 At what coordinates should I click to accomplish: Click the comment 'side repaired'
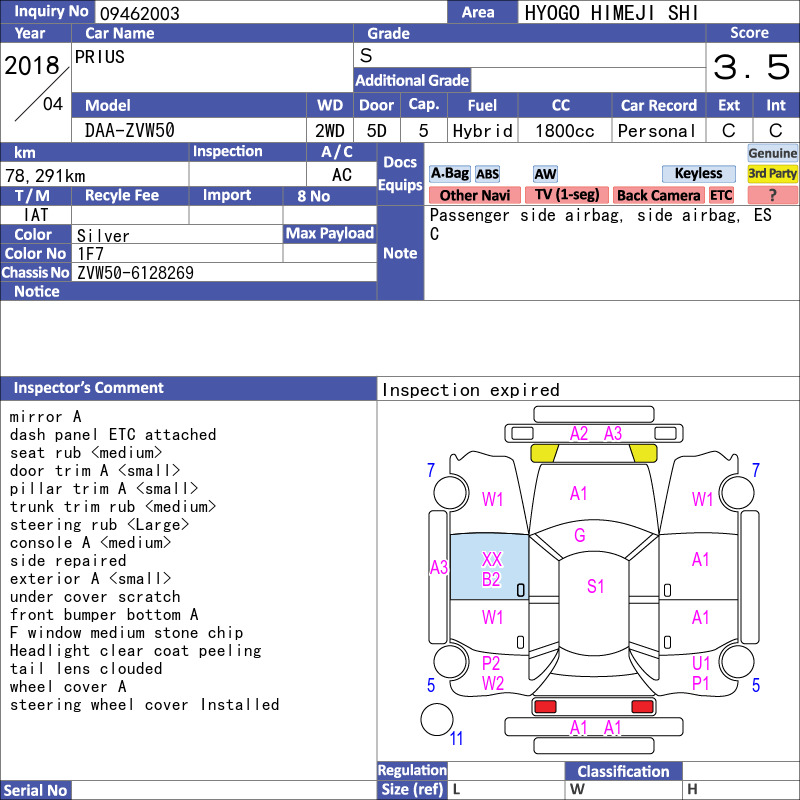coord(68,561)
